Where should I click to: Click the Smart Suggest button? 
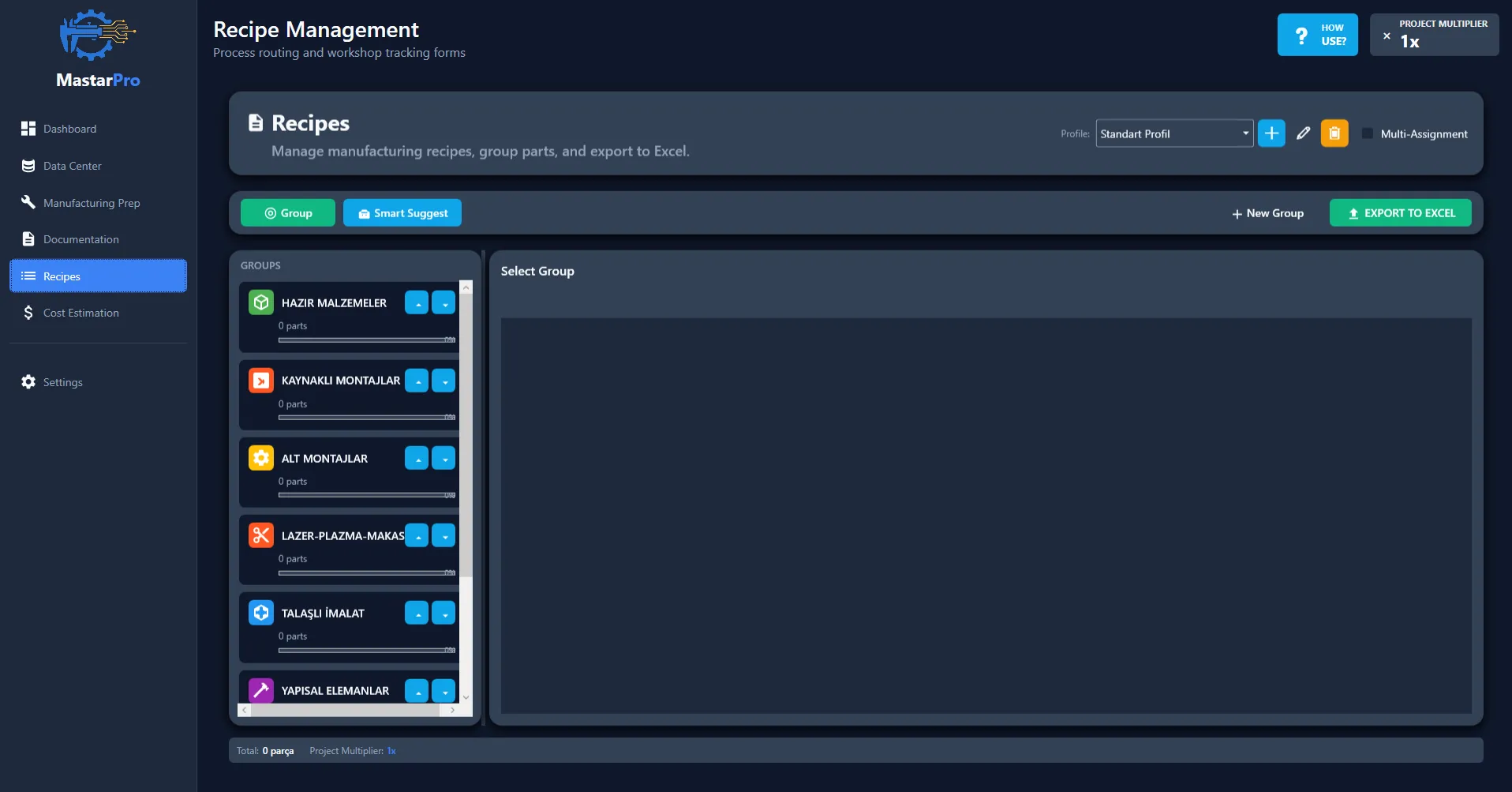point(402,213)
